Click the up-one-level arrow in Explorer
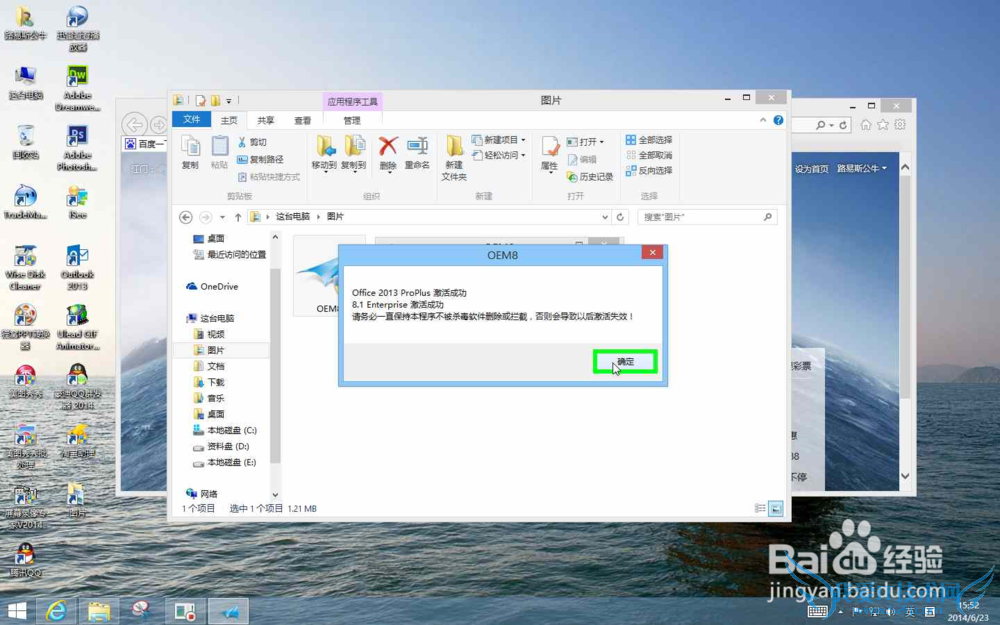This screenshot has width=1000, height=625. point(238,217)
